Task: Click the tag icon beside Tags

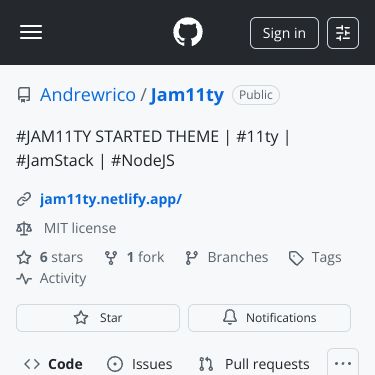Action: pos(296,258)
